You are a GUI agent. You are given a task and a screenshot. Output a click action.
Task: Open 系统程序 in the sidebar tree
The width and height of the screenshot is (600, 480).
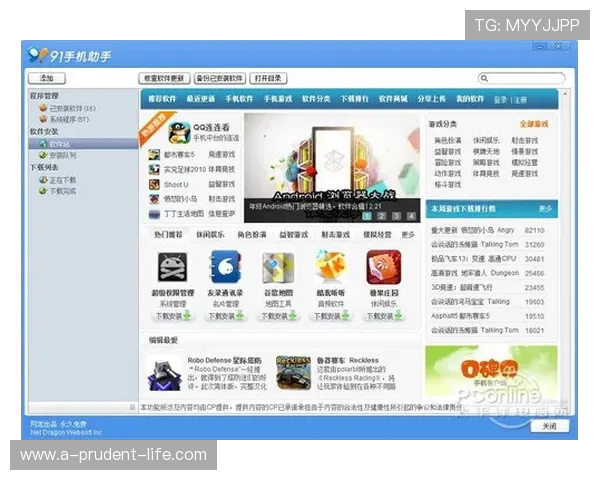pos(68,119)
